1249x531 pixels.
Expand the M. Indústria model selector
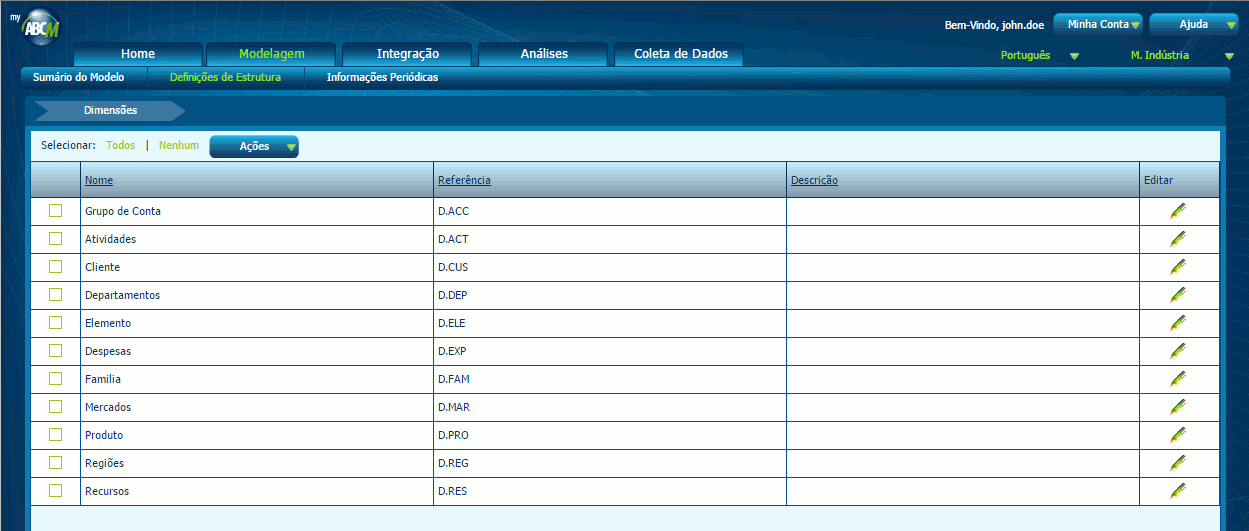(1182, 56)
